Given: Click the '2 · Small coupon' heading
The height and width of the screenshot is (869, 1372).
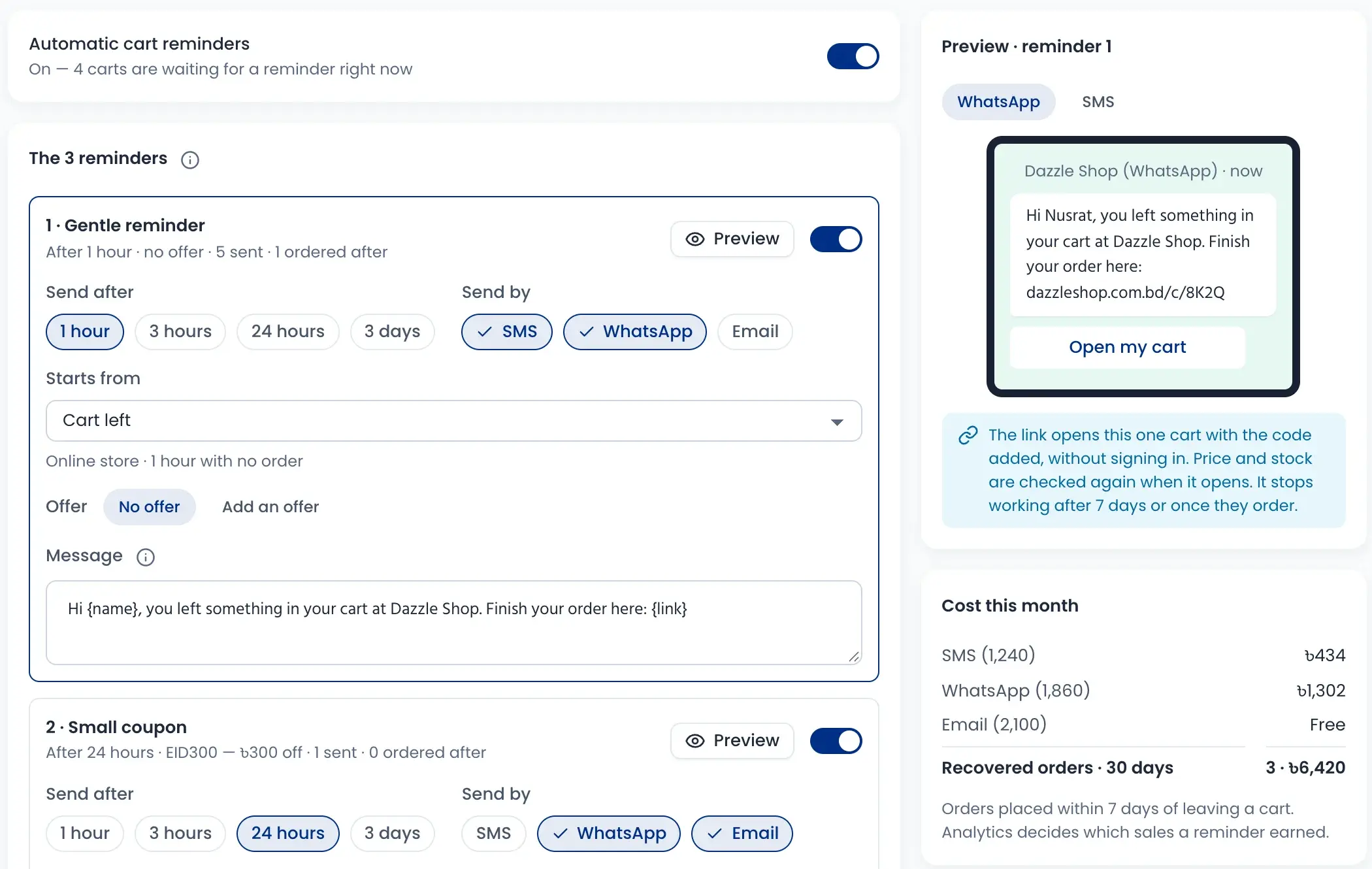Looking at the screenshot, I should [x=116, y=727].
